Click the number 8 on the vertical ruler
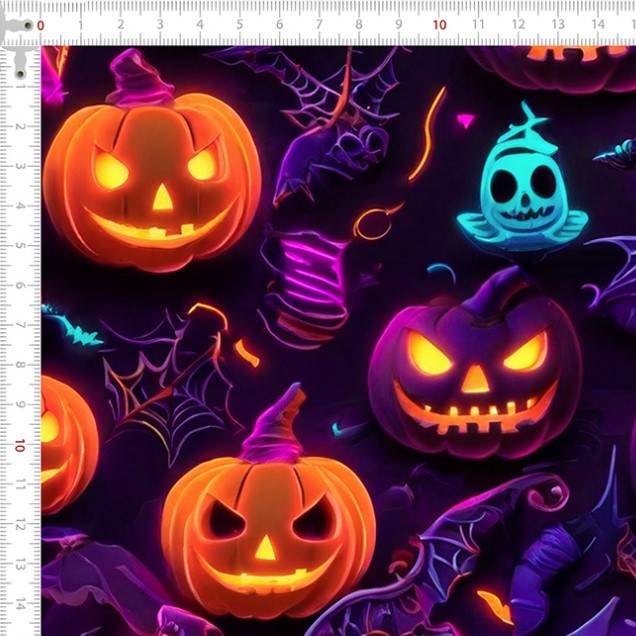This screenshot has width=636, height=636. coord(20,365)
